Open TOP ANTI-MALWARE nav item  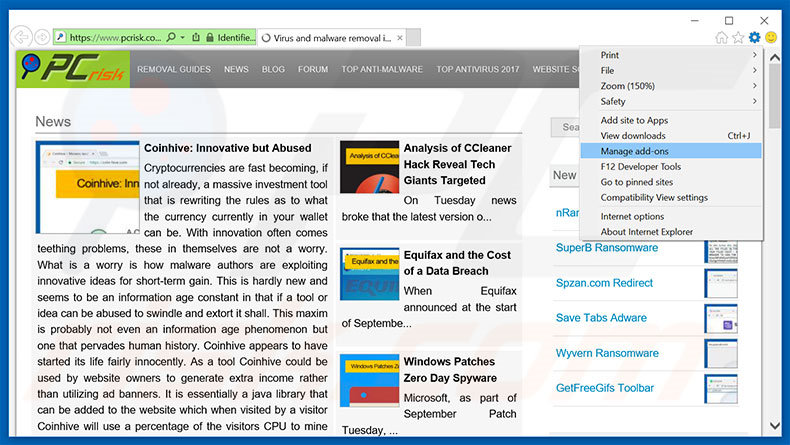pyautogui.click(x=382, y=69)
